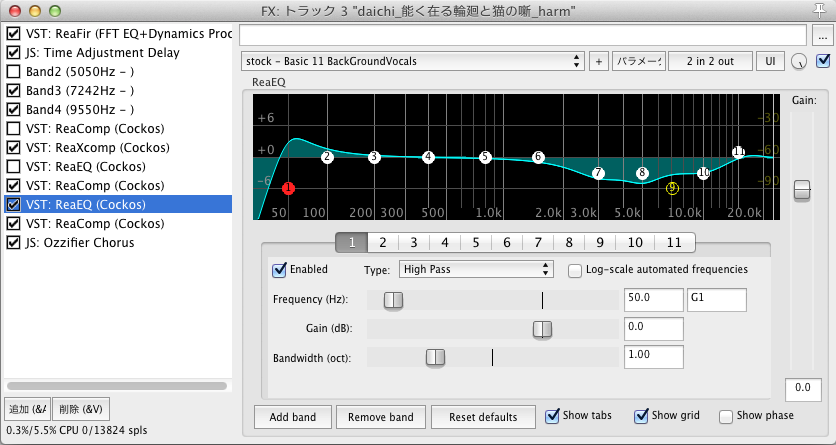Viewport: 836px width, 445px height.
Task: Click Reset defaults button
Action: click(483, 417)
